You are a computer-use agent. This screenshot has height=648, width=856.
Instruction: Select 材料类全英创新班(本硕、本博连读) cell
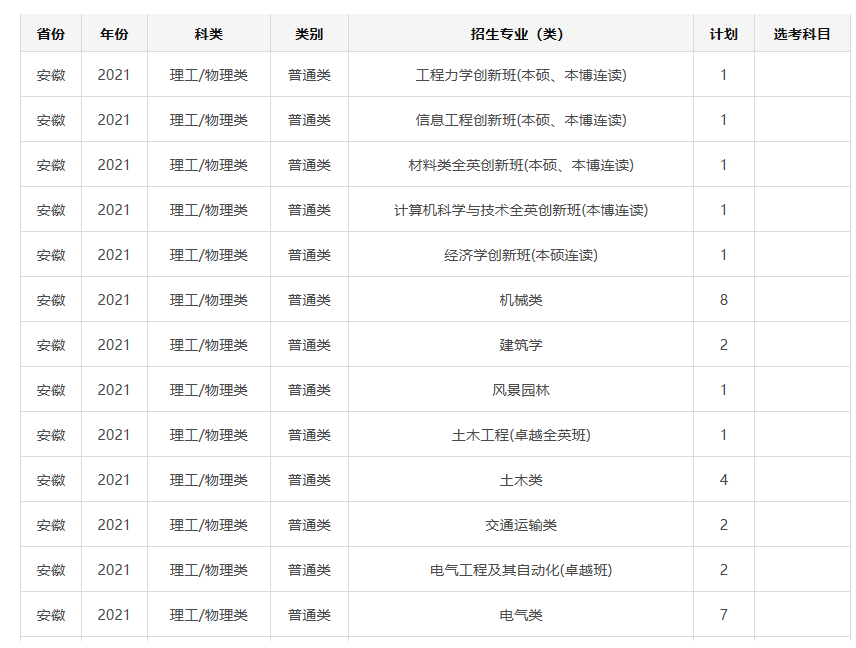click(x=521, y=165)
